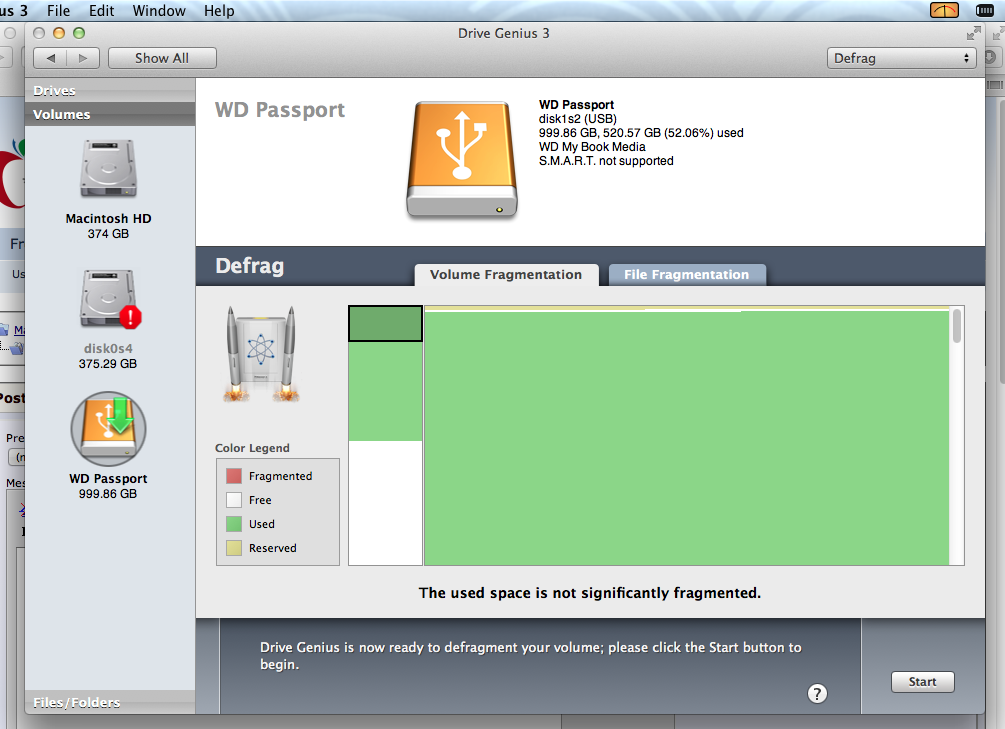The height and width of the screenshot is (729, 1005).
Task: Click the large green fragmentation detail map
Action: tap(686, 437)
